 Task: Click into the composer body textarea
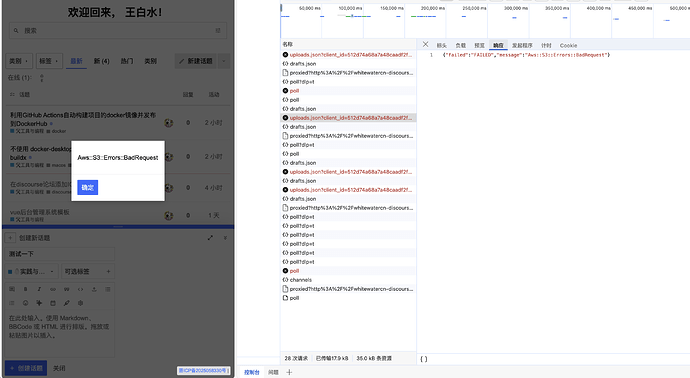point(60,332)
